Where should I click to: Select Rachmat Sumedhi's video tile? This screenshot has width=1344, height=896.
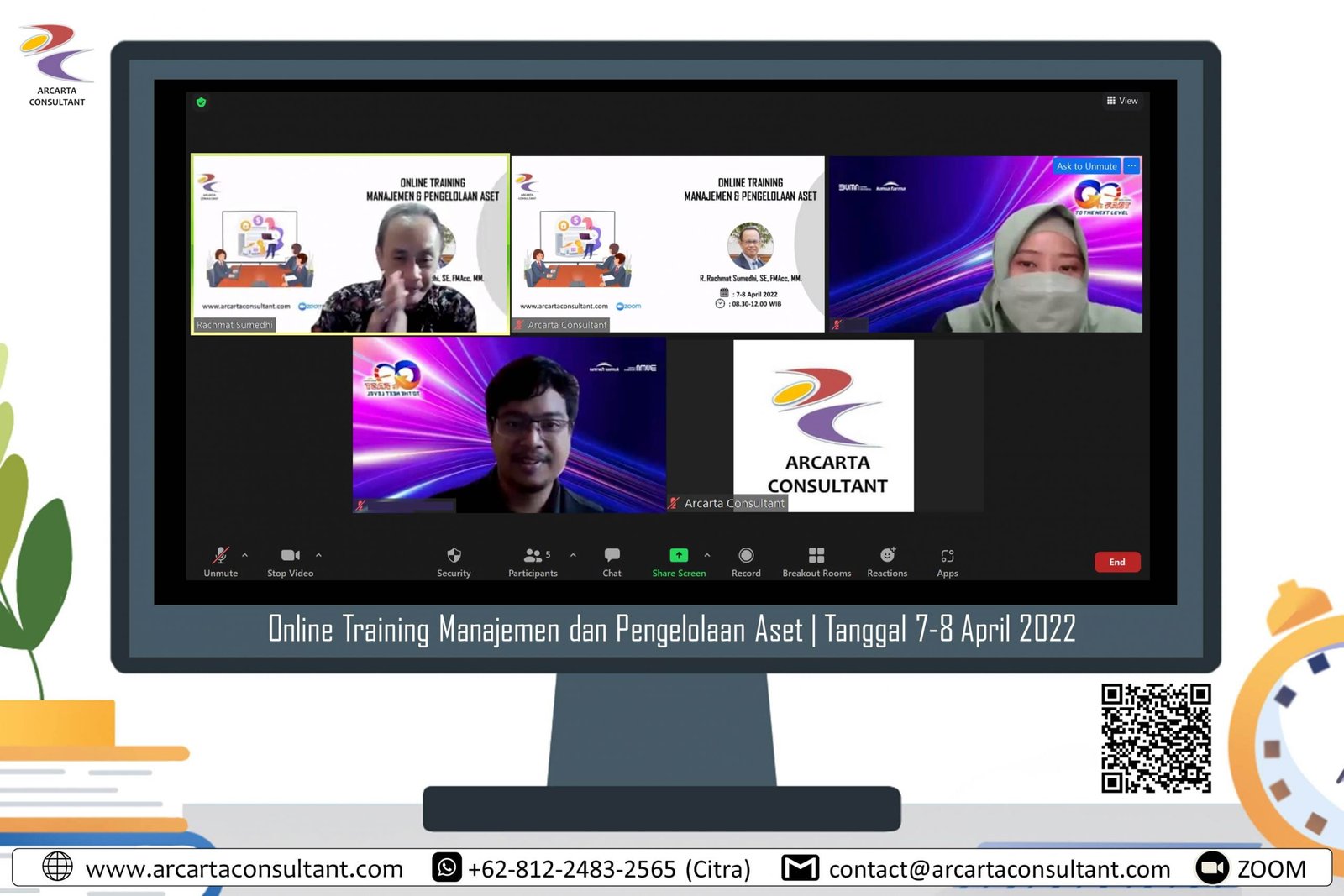click(350, 244)
